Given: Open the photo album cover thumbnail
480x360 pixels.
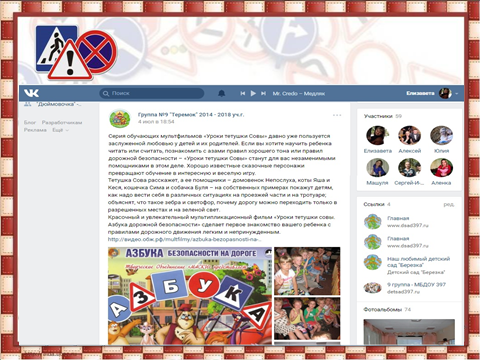Looking at the screenshot, I should tap(409, 332).
